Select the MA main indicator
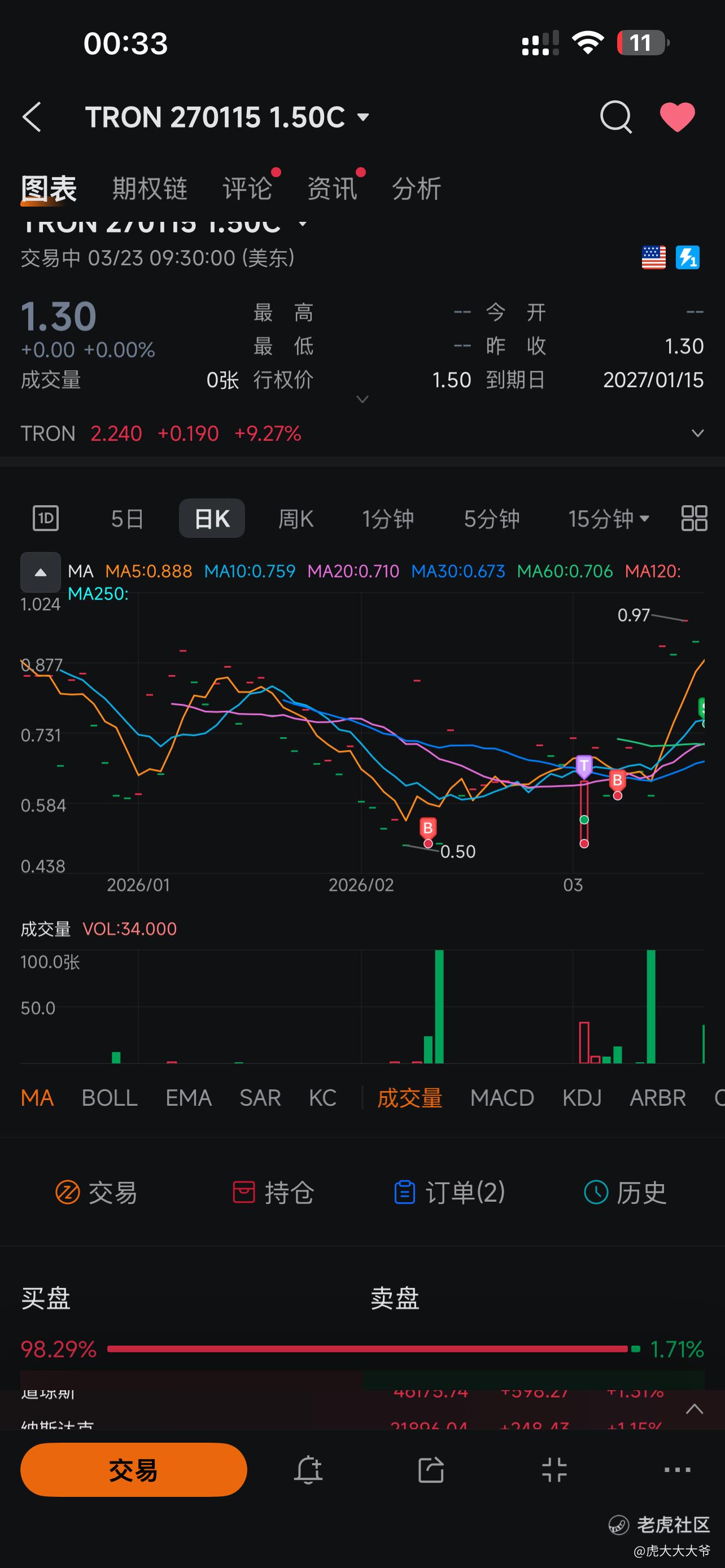This screenshot has height=1568, width=725. coord(37,1098)
